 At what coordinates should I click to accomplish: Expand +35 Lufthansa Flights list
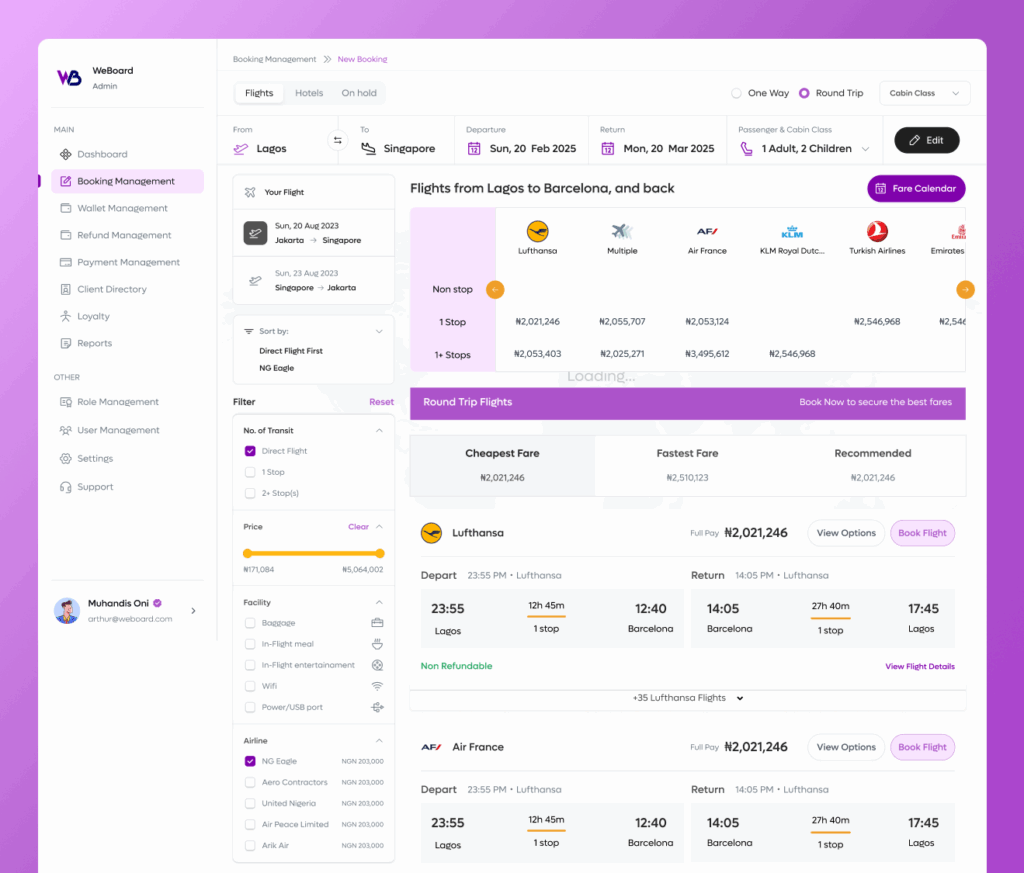(x=688, y=698)
